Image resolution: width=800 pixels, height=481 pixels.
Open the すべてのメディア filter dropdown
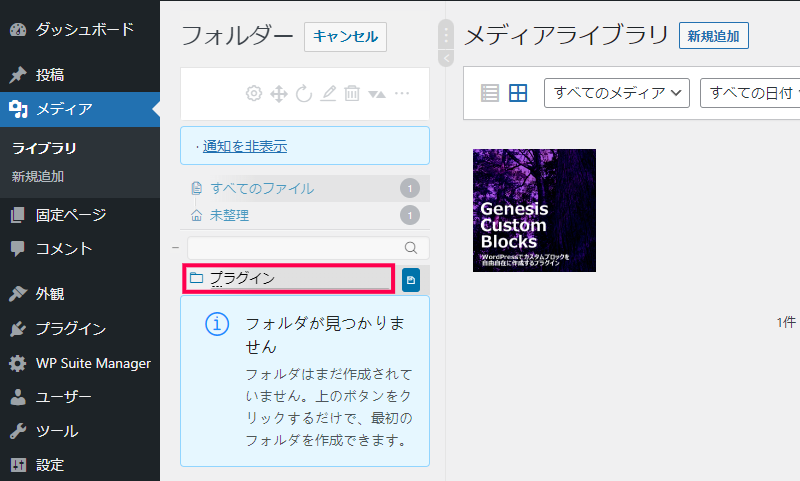(617, 93)
